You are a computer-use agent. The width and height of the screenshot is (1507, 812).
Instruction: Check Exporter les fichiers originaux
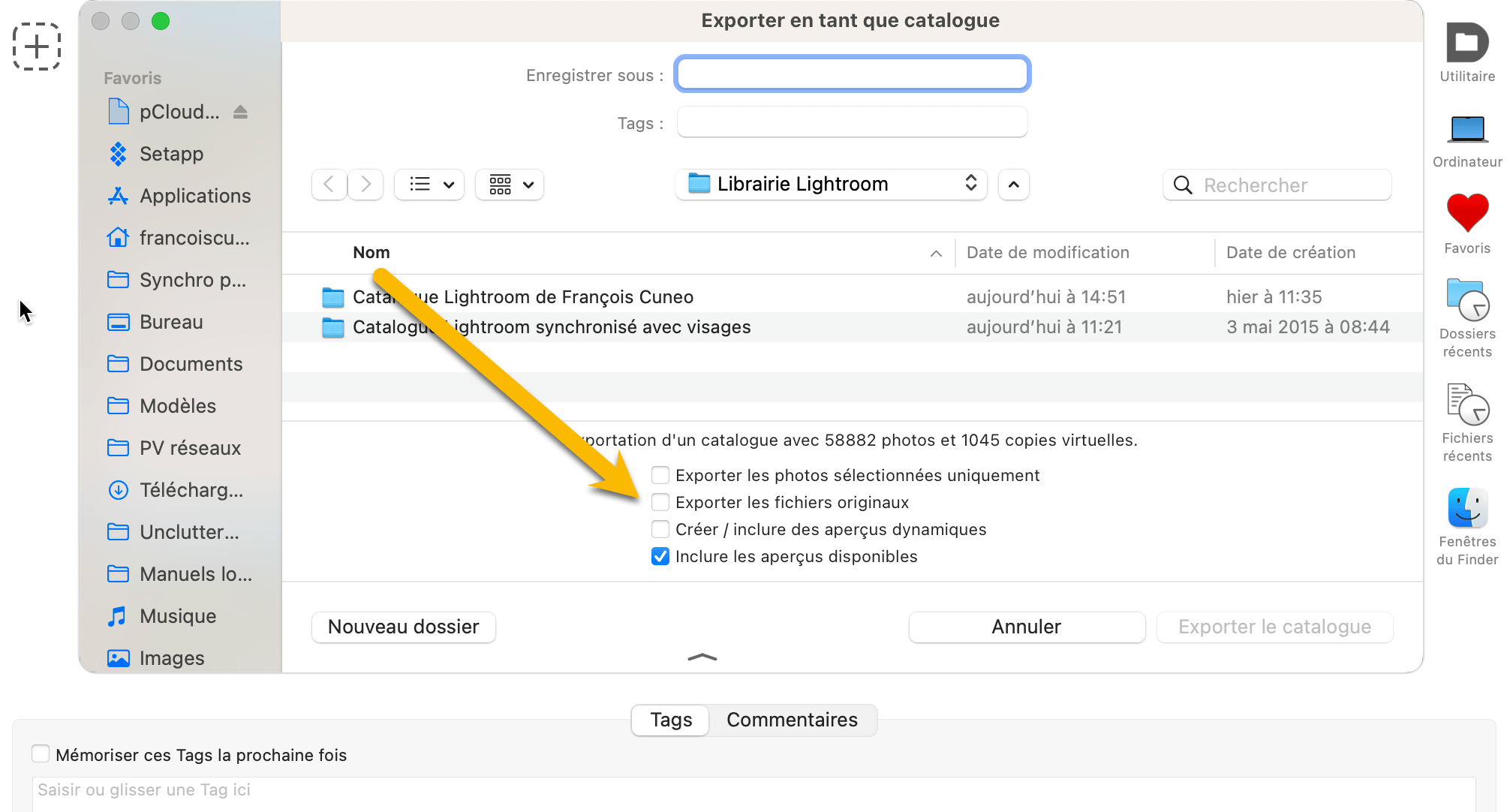[x=660, y=502]
